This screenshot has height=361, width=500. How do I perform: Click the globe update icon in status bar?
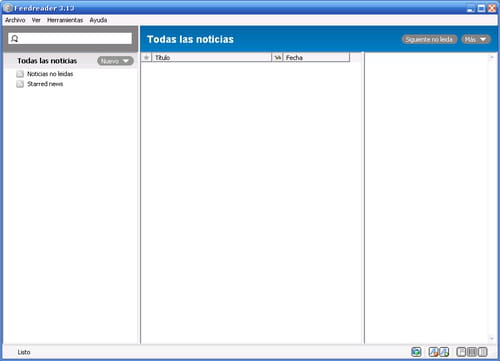pos(416,352)
